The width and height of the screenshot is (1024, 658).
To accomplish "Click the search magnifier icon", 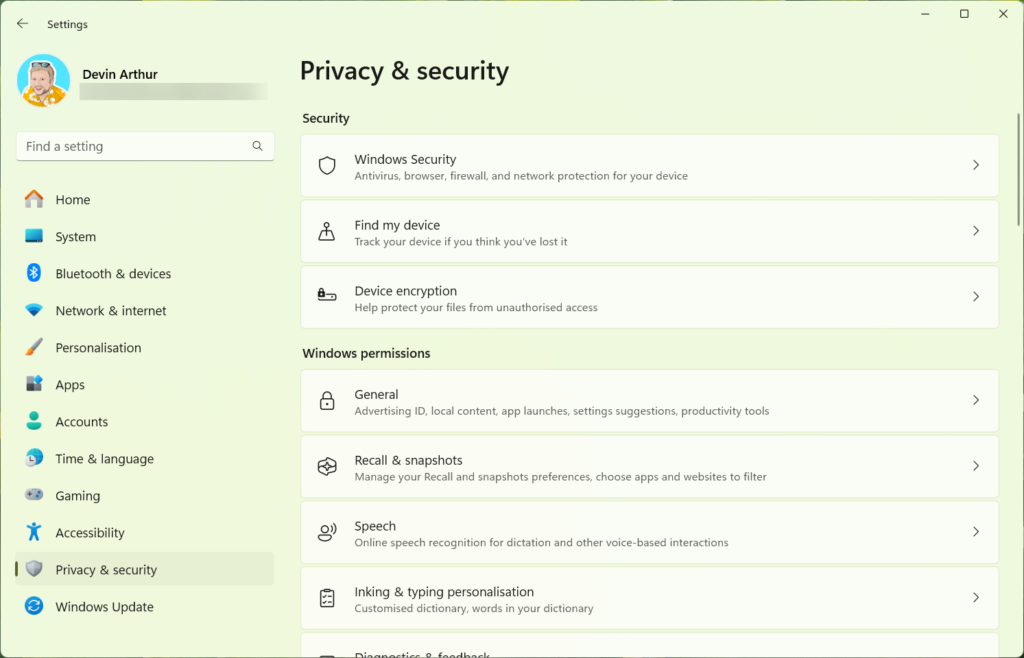I will [x=257, y=146].
